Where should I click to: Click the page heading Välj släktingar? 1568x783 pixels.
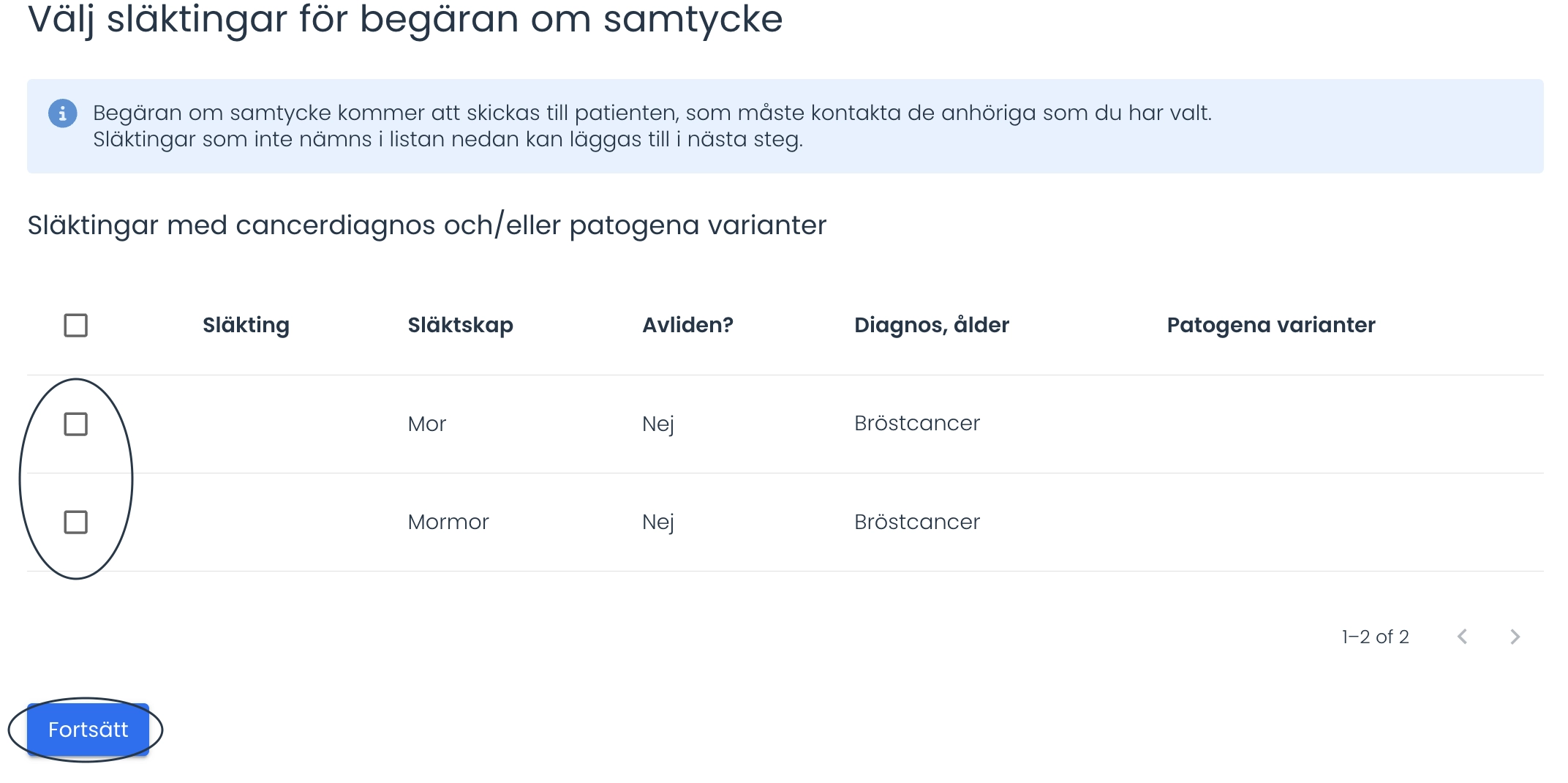coord(405,19)
